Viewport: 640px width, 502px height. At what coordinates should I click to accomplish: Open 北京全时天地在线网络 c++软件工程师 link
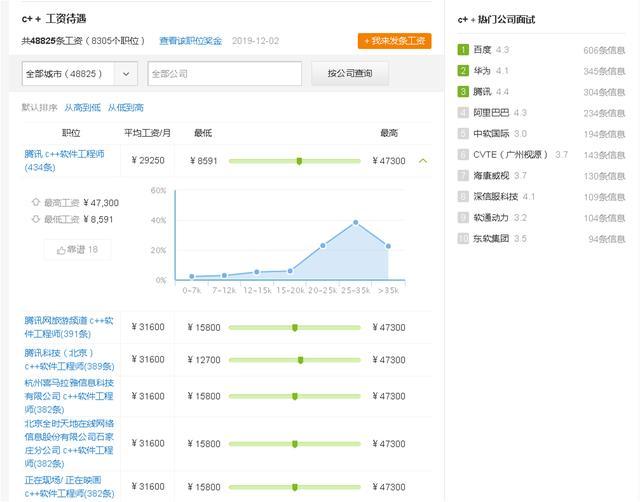click(x=69, y=443)
